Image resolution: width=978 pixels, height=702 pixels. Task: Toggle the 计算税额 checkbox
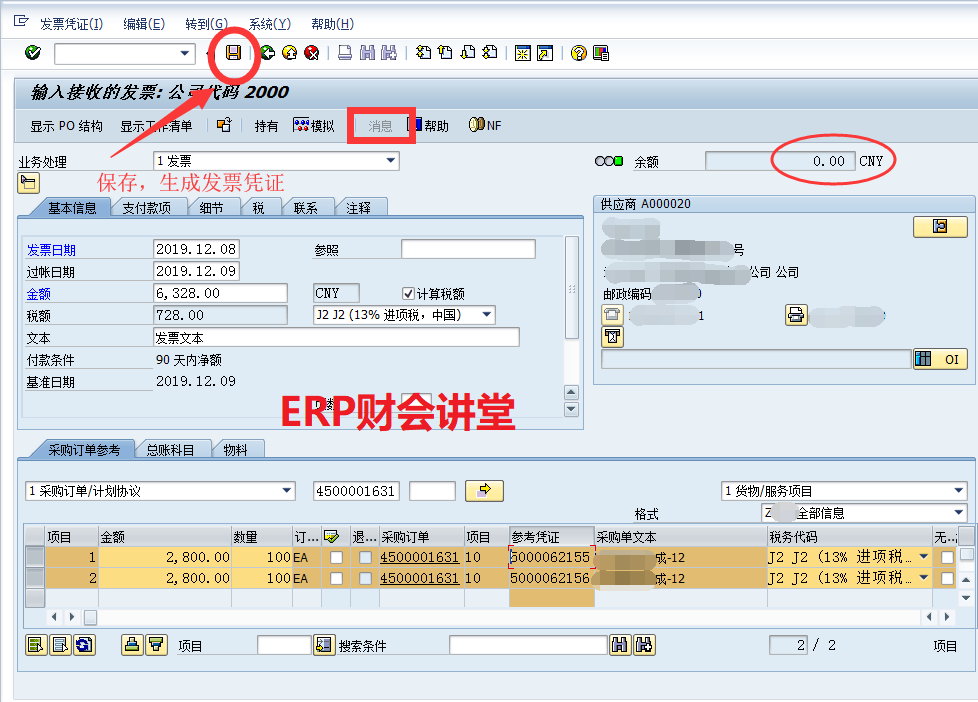408,294
